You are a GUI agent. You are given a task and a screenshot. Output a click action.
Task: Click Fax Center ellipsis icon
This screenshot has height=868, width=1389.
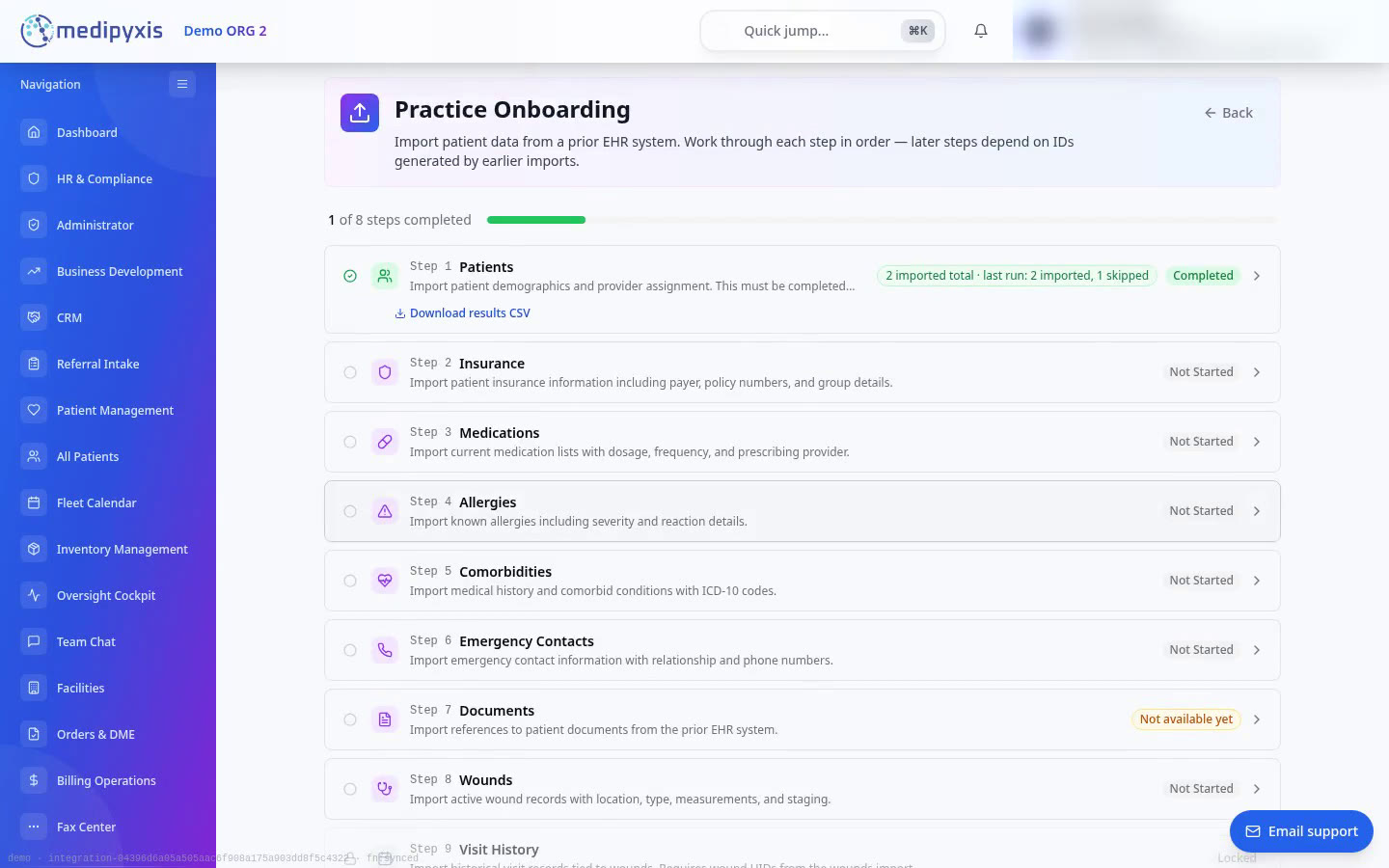click(x=34, y=827)
